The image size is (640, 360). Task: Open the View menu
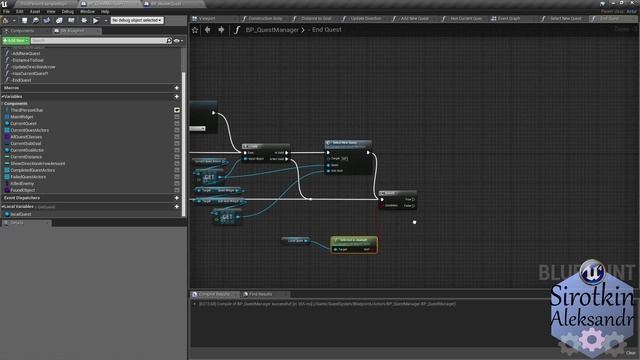click(x=51, y=11)
